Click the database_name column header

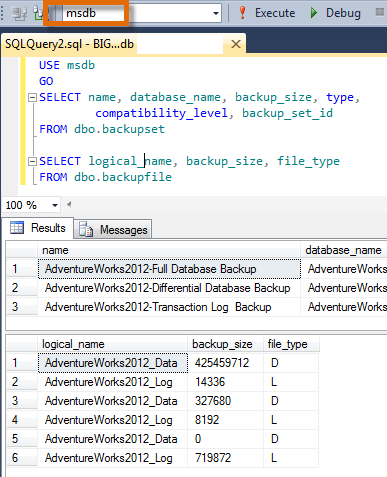pyautogui.click(x=343, y=250)
